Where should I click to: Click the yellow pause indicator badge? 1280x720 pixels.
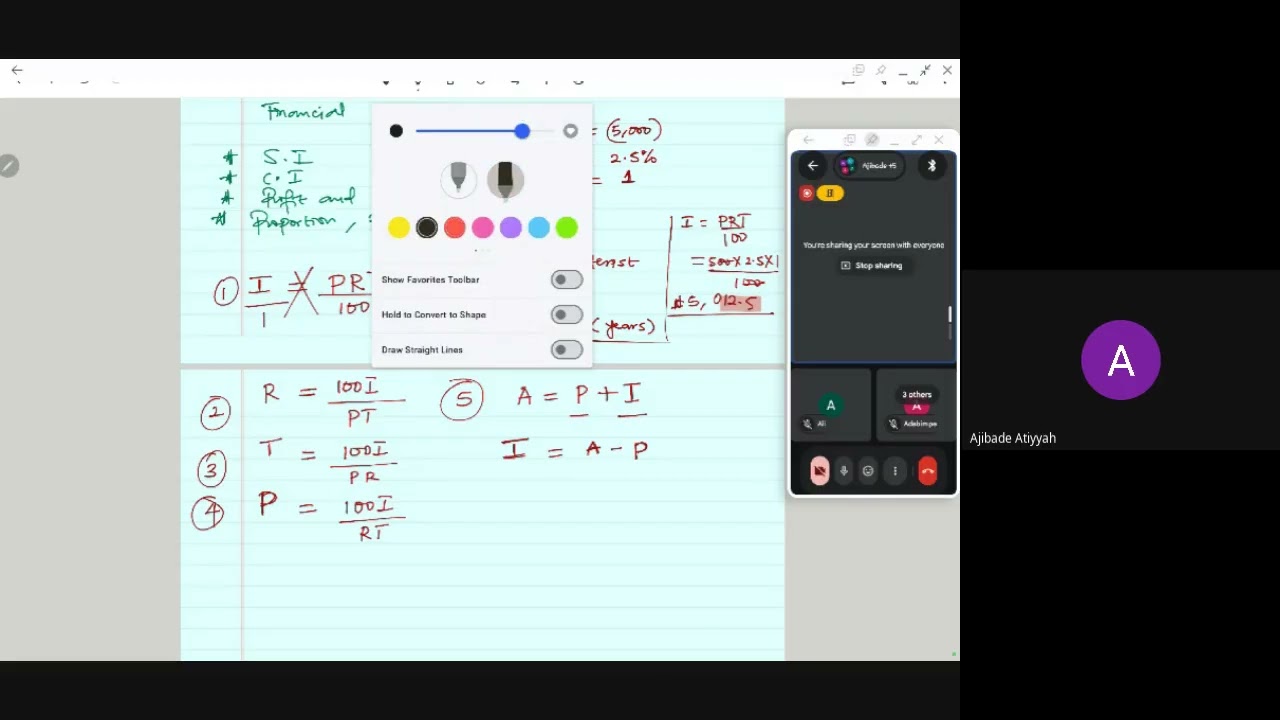point(829,193)
